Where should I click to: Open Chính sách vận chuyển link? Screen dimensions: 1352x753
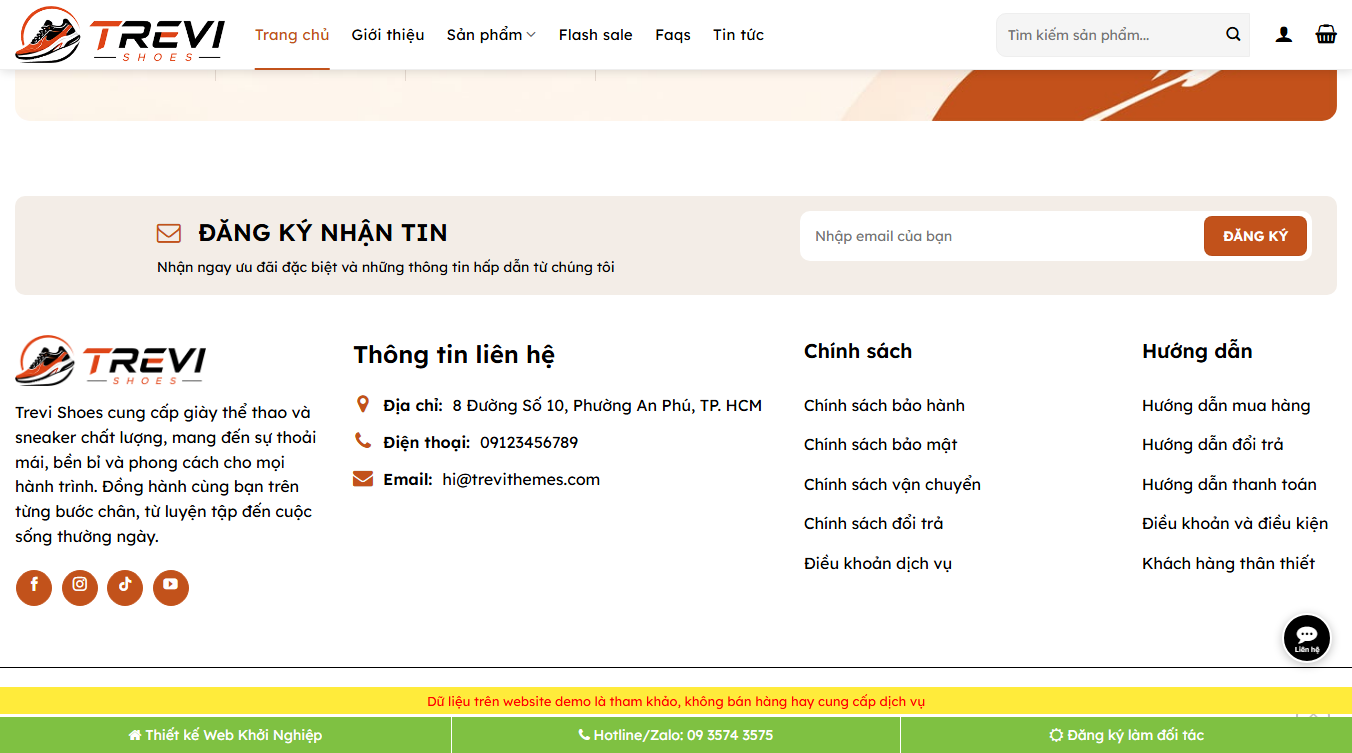(892, 484)
